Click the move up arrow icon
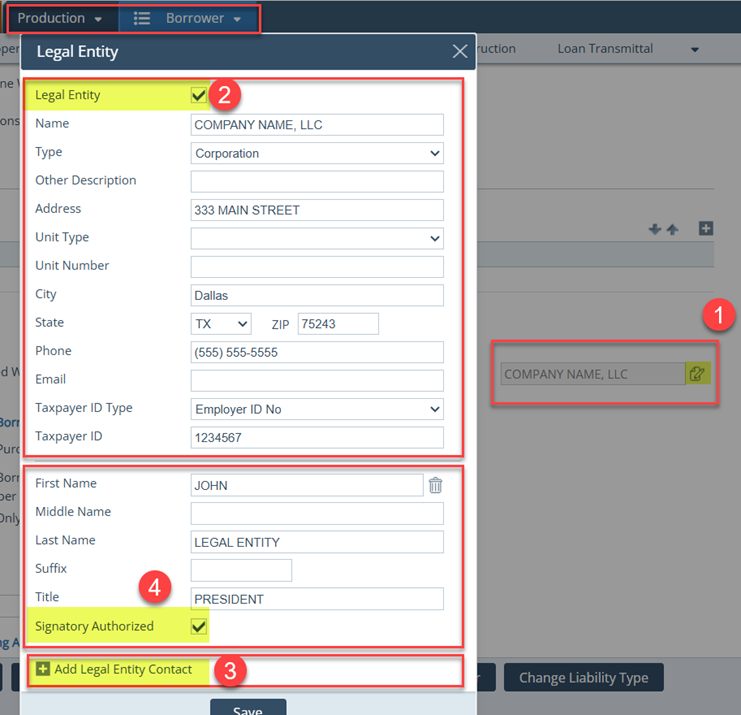Screen dimensions: 741x715 (x=672, y=229)
